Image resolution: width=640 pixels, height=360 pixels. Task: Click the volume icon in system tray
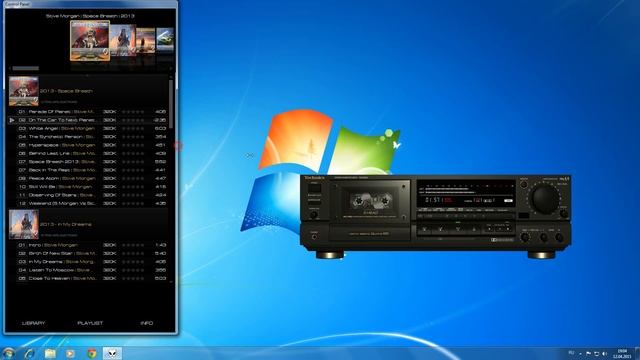(605, 353)
